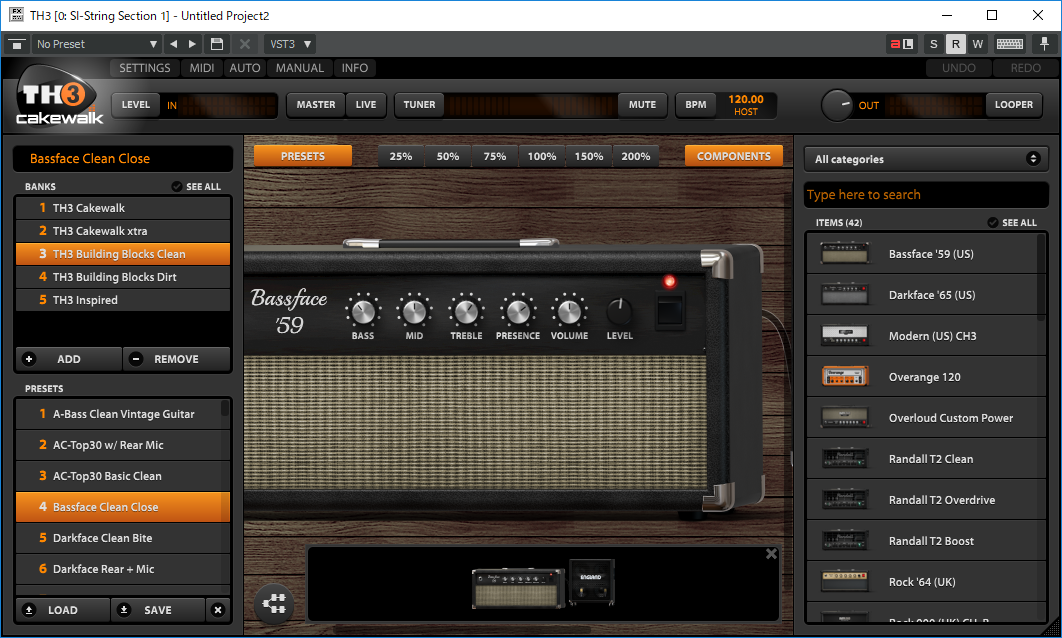Choose Darkface '65 (US) amp item
Viewport: 1062px width, 638px height.
(x=922, y=295)
